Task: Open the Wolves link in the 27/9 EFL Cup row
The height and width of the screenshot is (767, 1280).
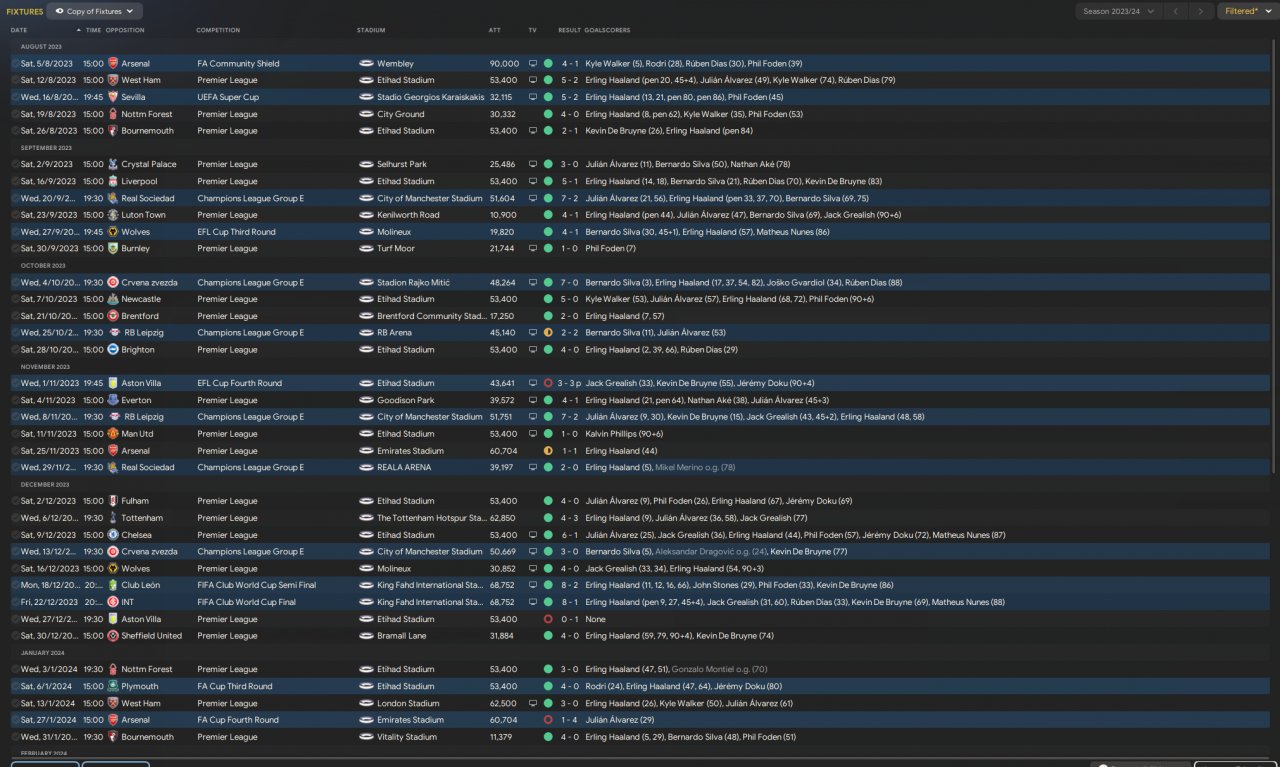Action: pos(136,232)
